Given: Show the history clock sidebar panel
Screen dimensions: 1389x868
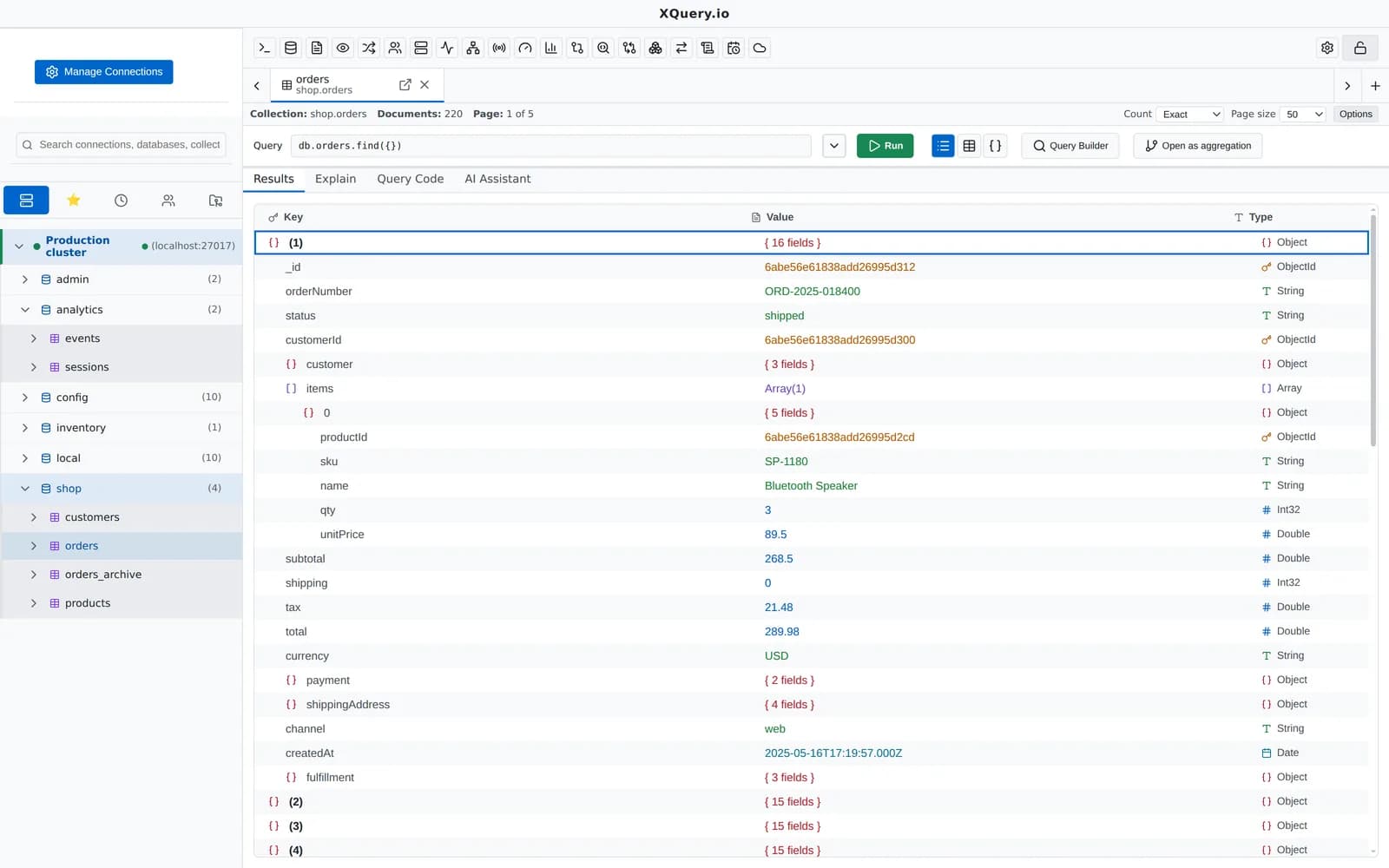Looking at the screenshot, I should 121,201.
